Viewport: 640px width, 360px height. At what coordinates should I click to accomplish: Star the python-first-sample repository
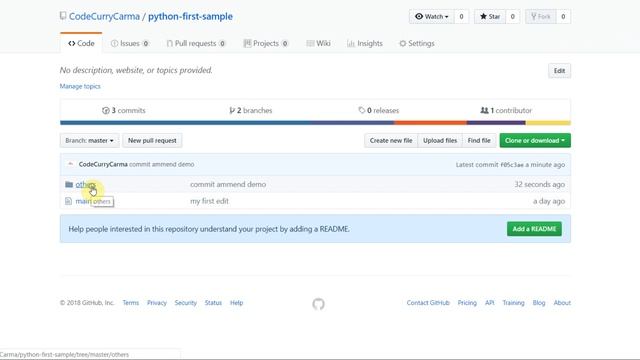[x=490, y=17]
